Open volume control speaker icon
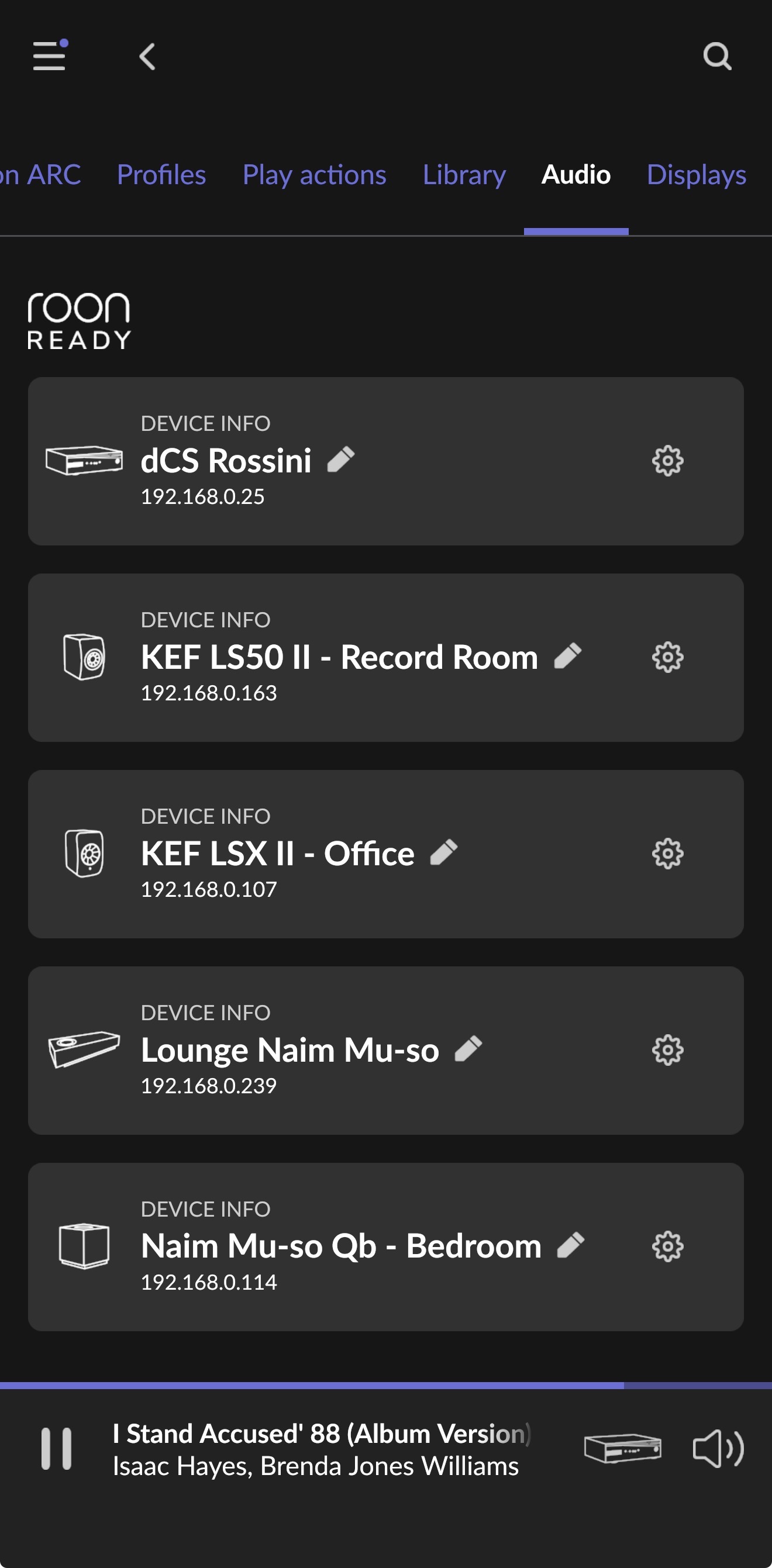Image resolution: width=772 pixels, height=1568 pixels. (717, 1449)
